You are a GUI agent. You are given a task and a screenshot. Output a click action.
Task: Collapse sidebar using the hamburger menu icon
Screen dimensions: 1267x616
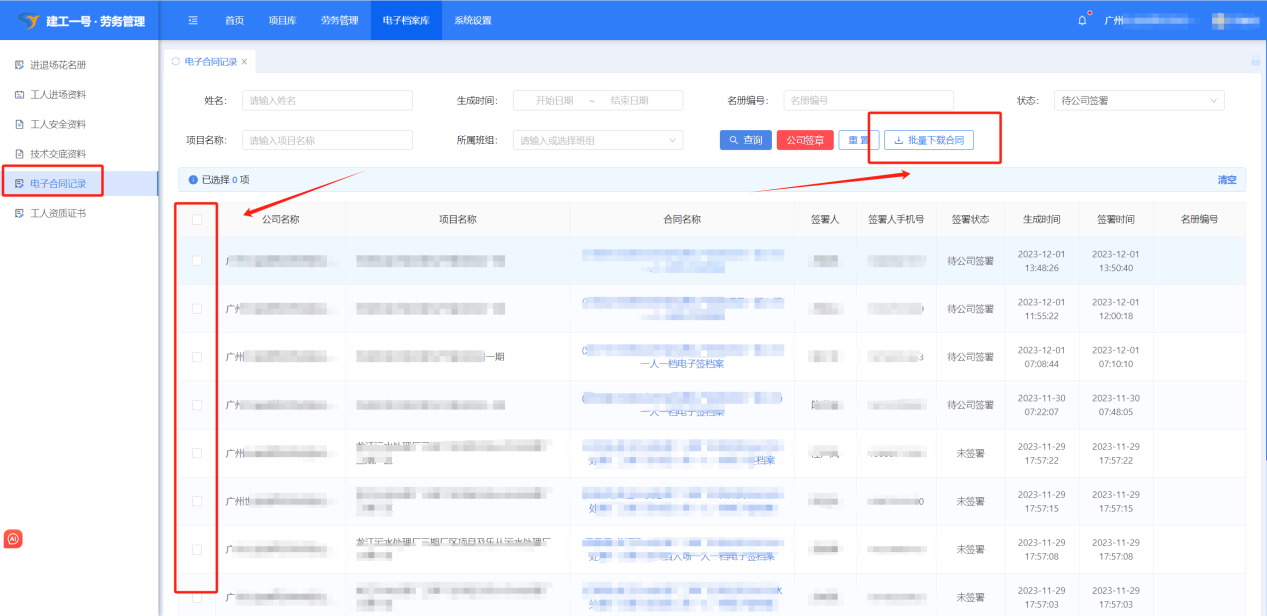[193, 20]
